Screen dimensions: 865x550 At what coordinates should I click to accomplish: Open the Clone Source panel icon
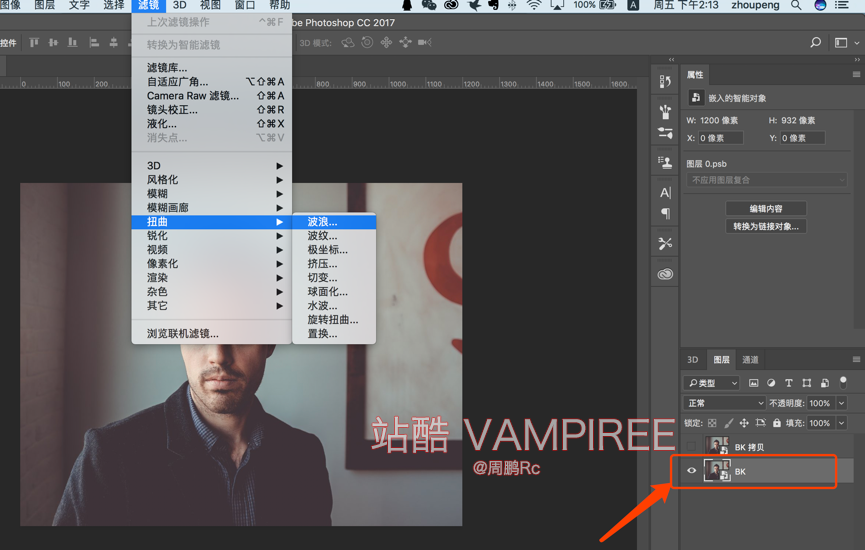[665, 162]
